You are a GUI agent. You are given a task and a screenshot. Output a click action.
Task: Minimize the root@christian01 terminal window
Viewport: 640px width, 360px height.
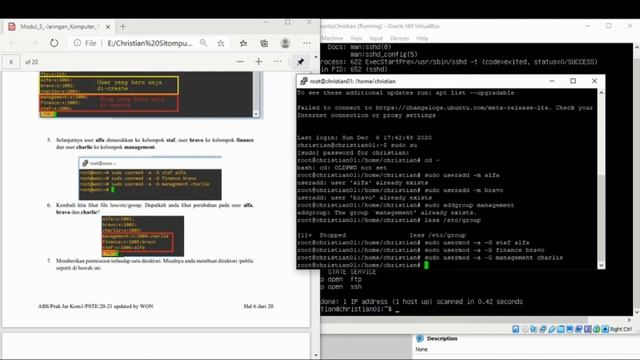(x=552, y=81)
